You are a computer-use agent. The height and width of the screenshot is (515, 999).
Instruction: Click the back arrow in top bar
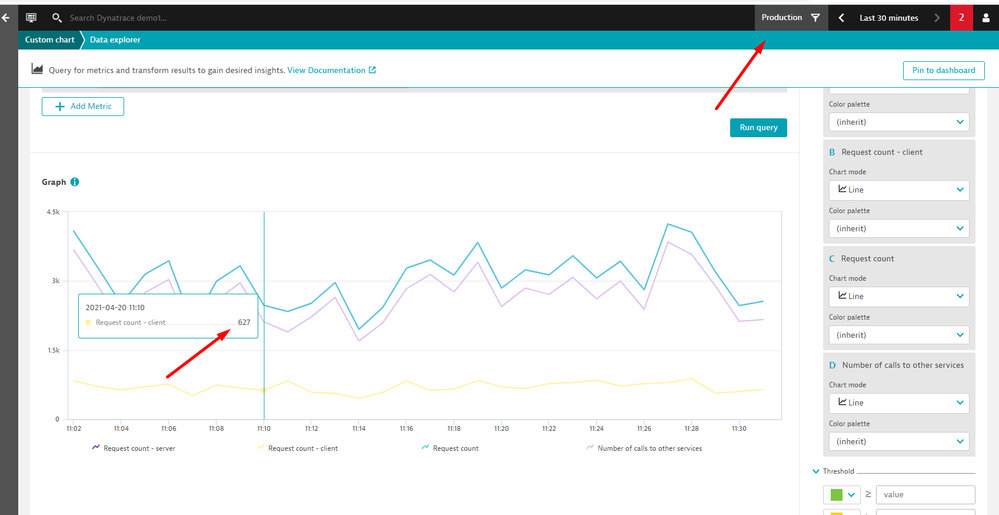[x=6, y=18]
